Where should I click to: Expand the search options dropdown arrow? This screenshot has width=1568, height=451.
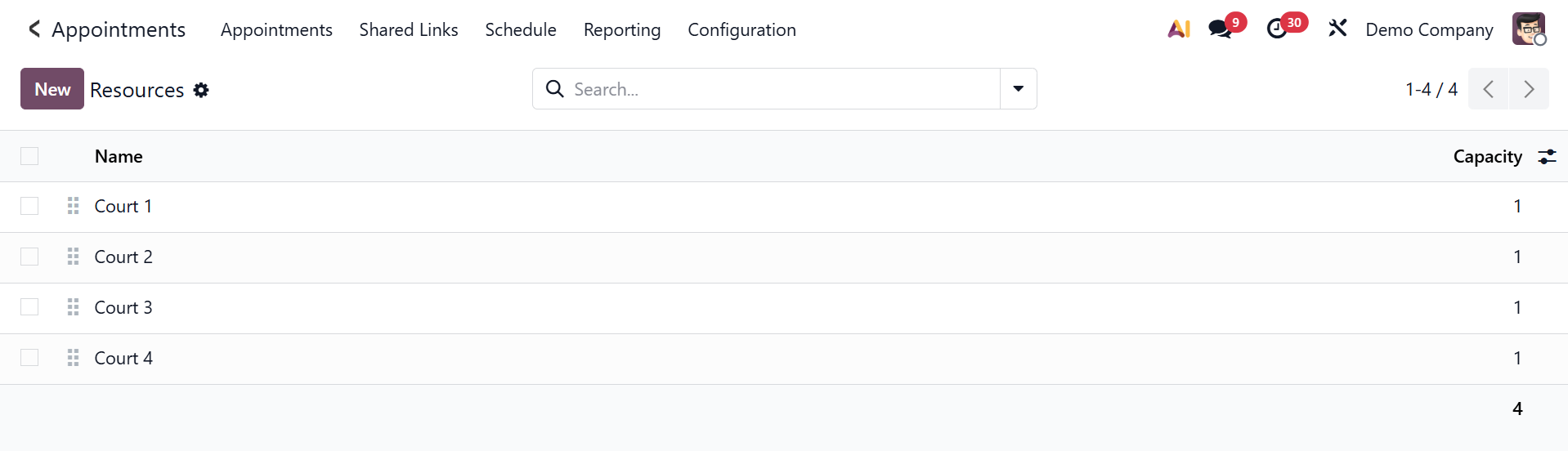pyautogui.click(x=1019, y=89)
